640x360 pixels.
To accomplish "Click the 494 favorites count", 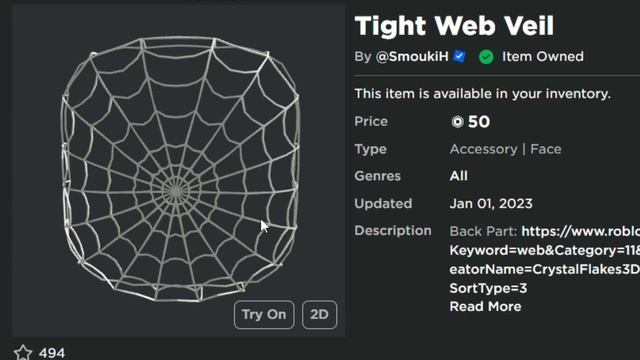I will pos(52,353).
